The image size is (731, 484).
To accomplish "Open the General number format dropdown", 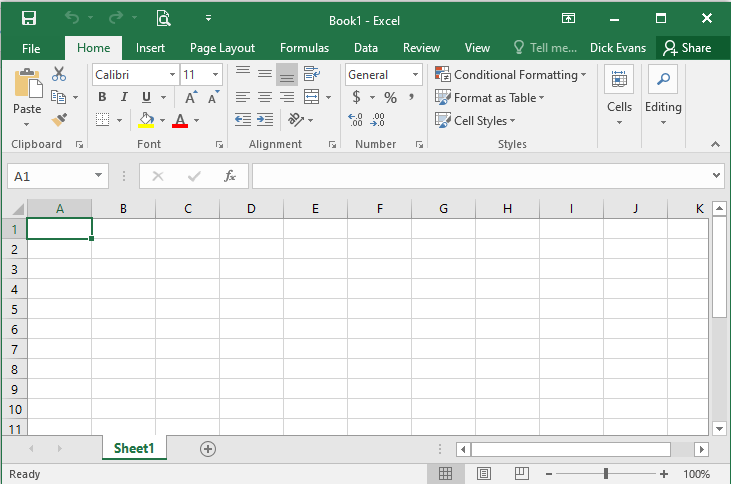I will click(x=415, y=75).
